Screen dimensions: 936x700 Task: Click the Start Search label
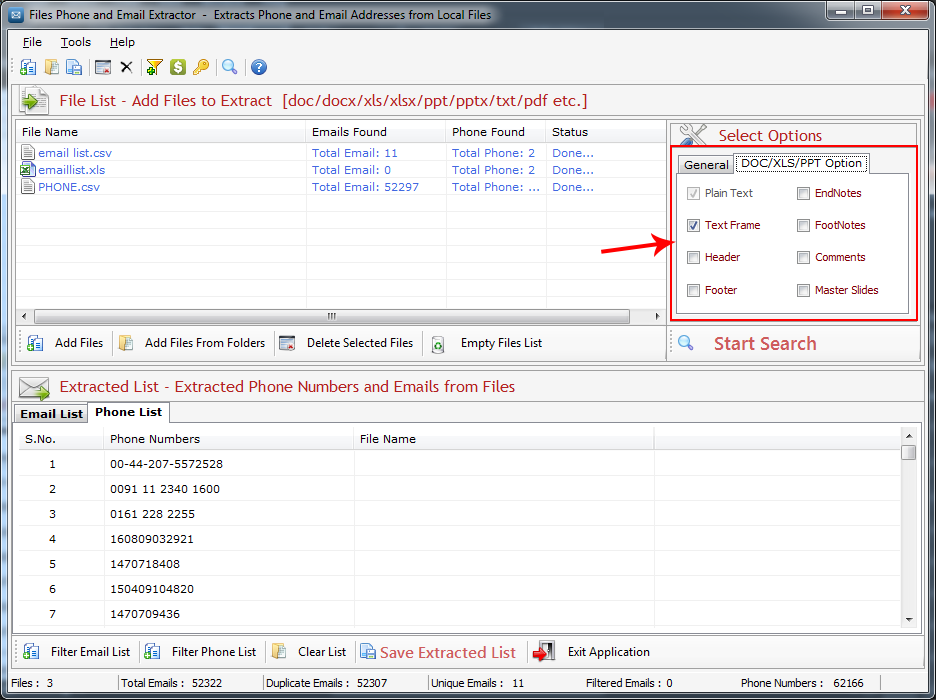pos(765,344)
